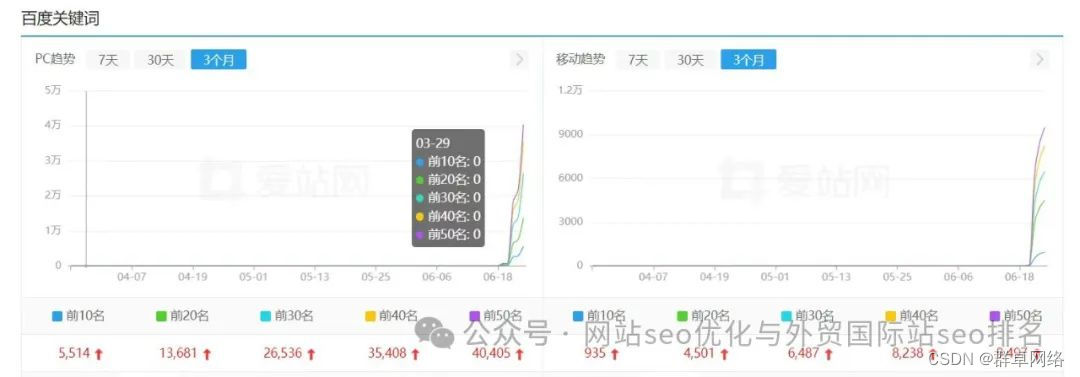
Task: Click tooltip row 前20名: 0
Action: 448,179
